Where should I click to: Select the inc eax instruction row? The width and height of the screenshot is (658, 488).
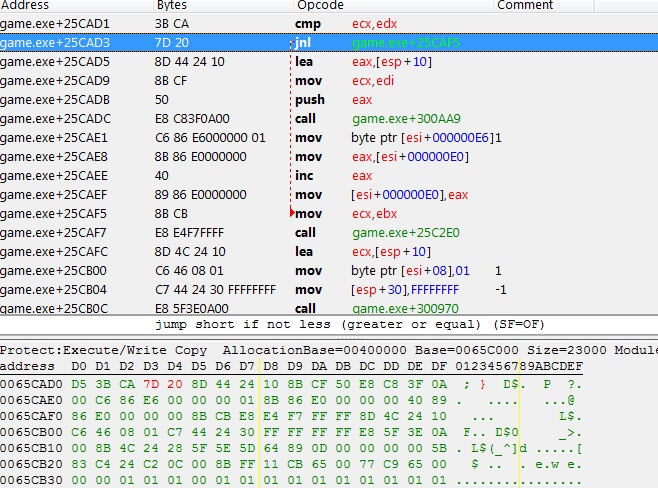click(x=329, y=175)
